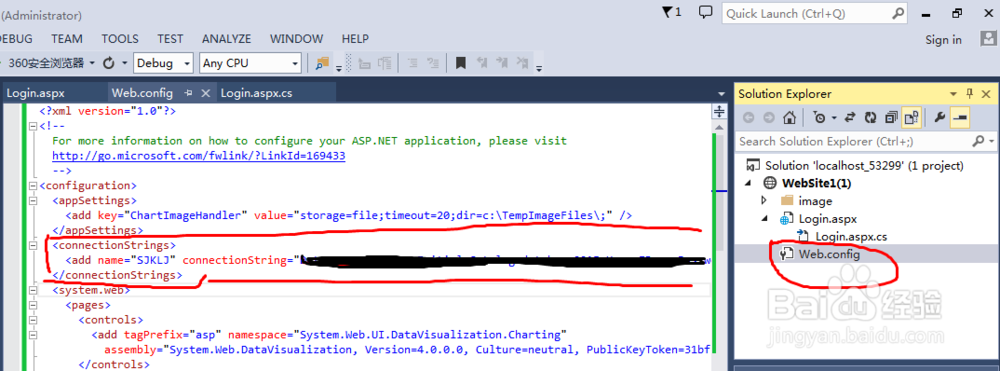Screen dimensions: 1000x371
Task: Open Solution Explorer window position dropdown
Action: [952, 94]
